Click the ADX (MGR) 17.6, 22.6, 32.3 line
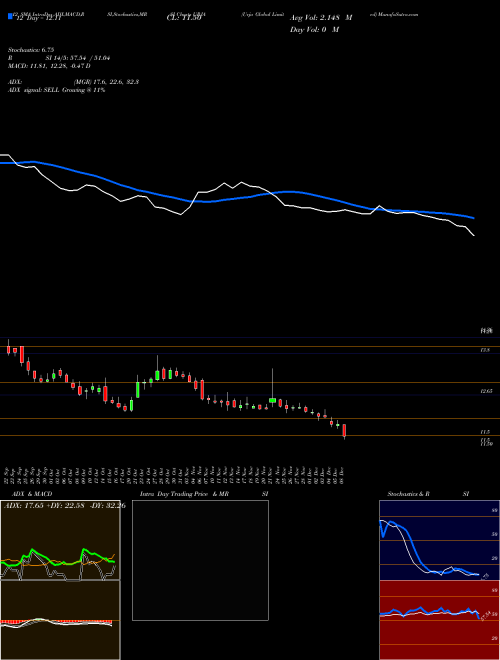This screenshot has height=660, width=500. [x=73, y=82]
